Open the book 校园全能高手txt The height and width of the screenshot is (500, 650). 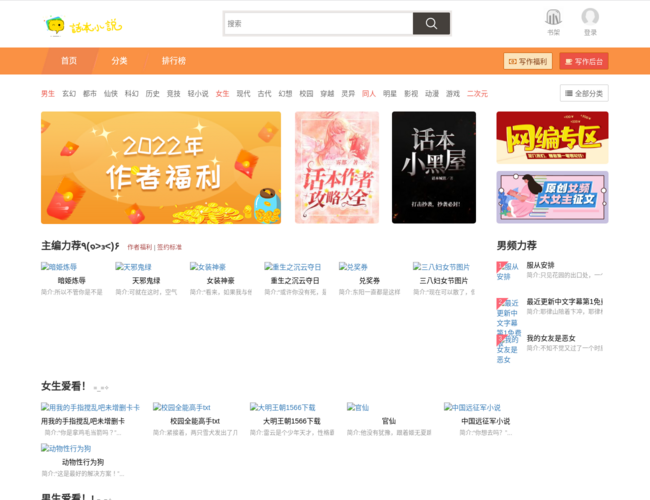click(195, 421)
